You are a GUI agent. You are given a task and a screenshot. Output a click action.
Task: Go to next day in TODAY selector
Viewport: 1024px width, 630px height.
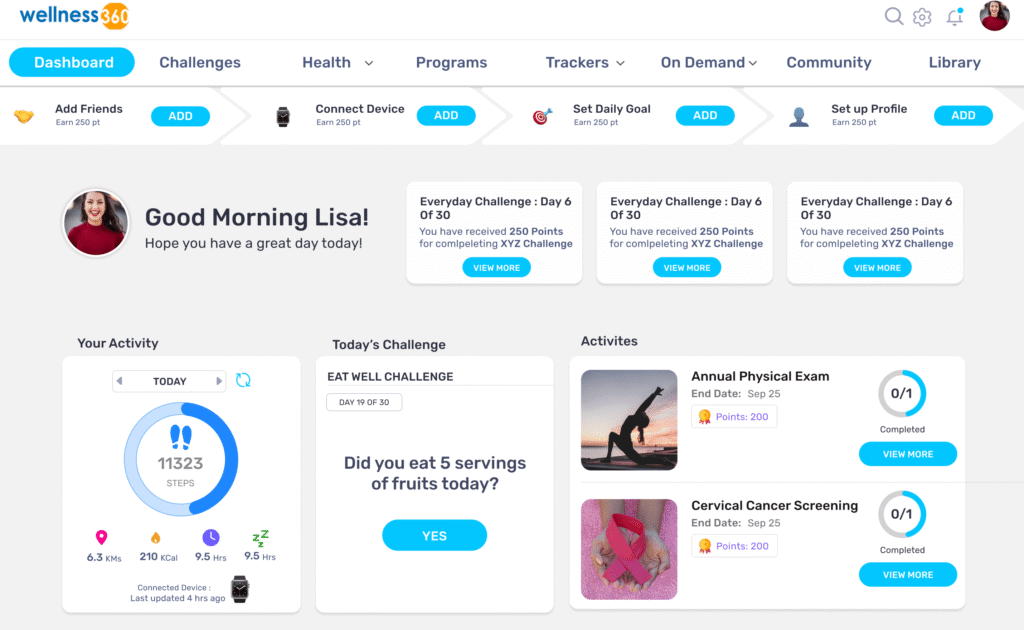coord(219,381)
